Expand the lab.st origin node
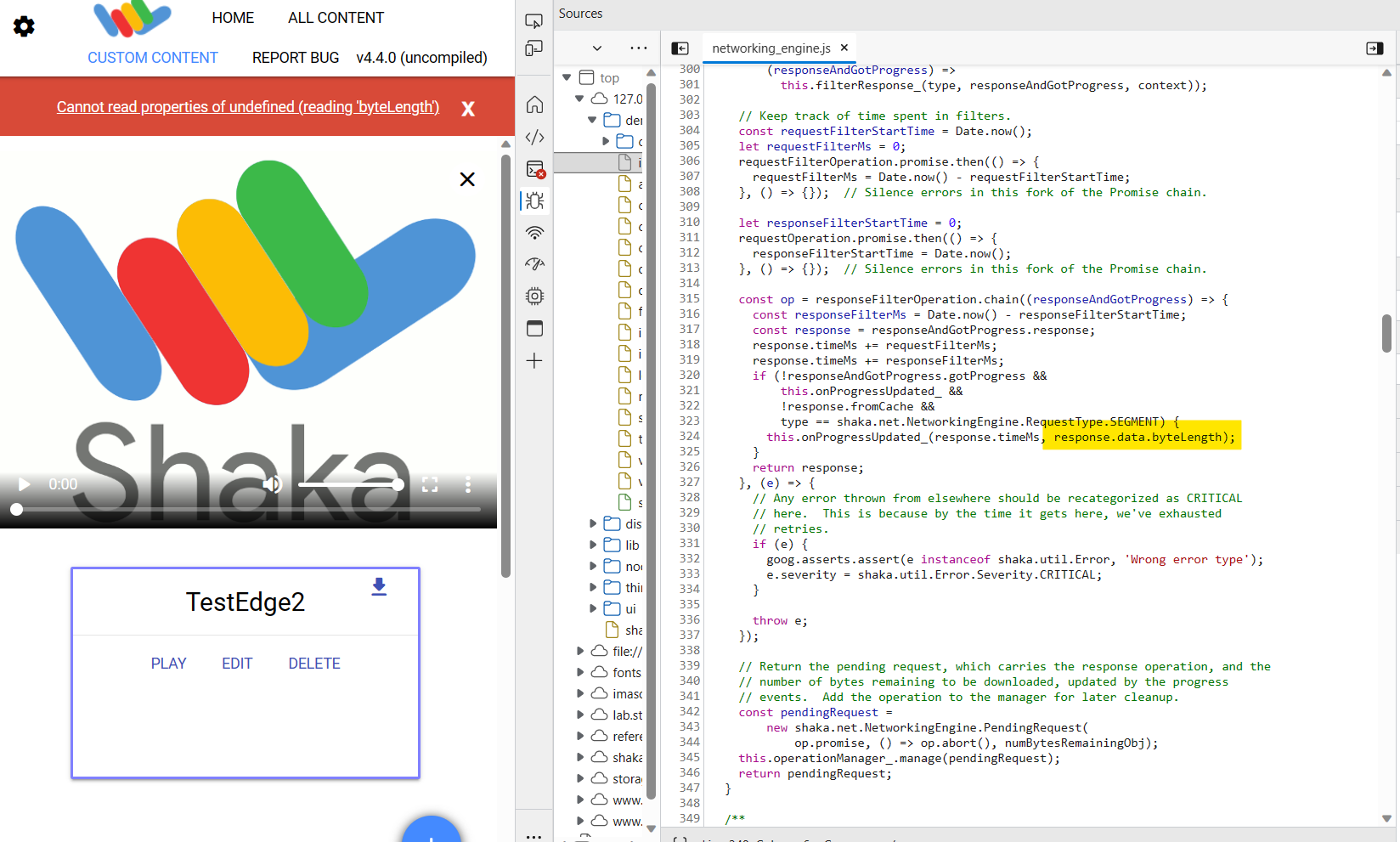The height and width of the screenshot is (842, 1400). [580, 715]
